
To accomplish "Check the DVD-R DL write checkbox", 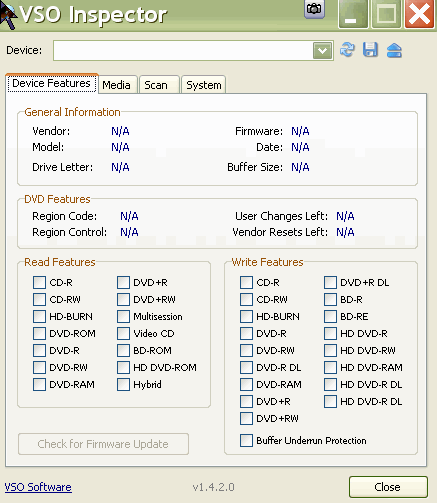I will (x=246, y=367).
